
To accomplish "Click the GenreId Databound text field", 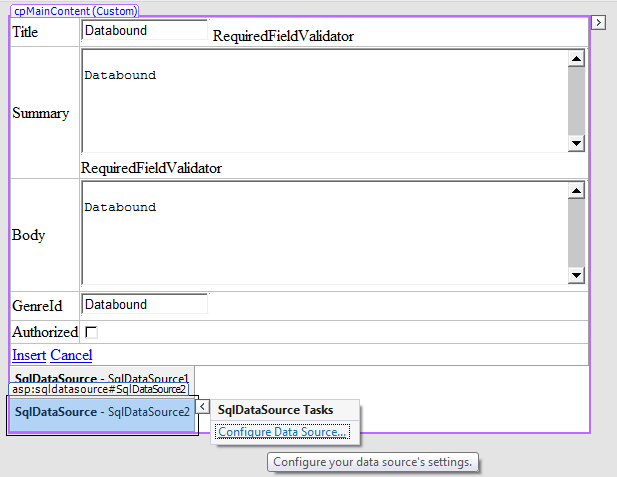I will click(144, 304).
